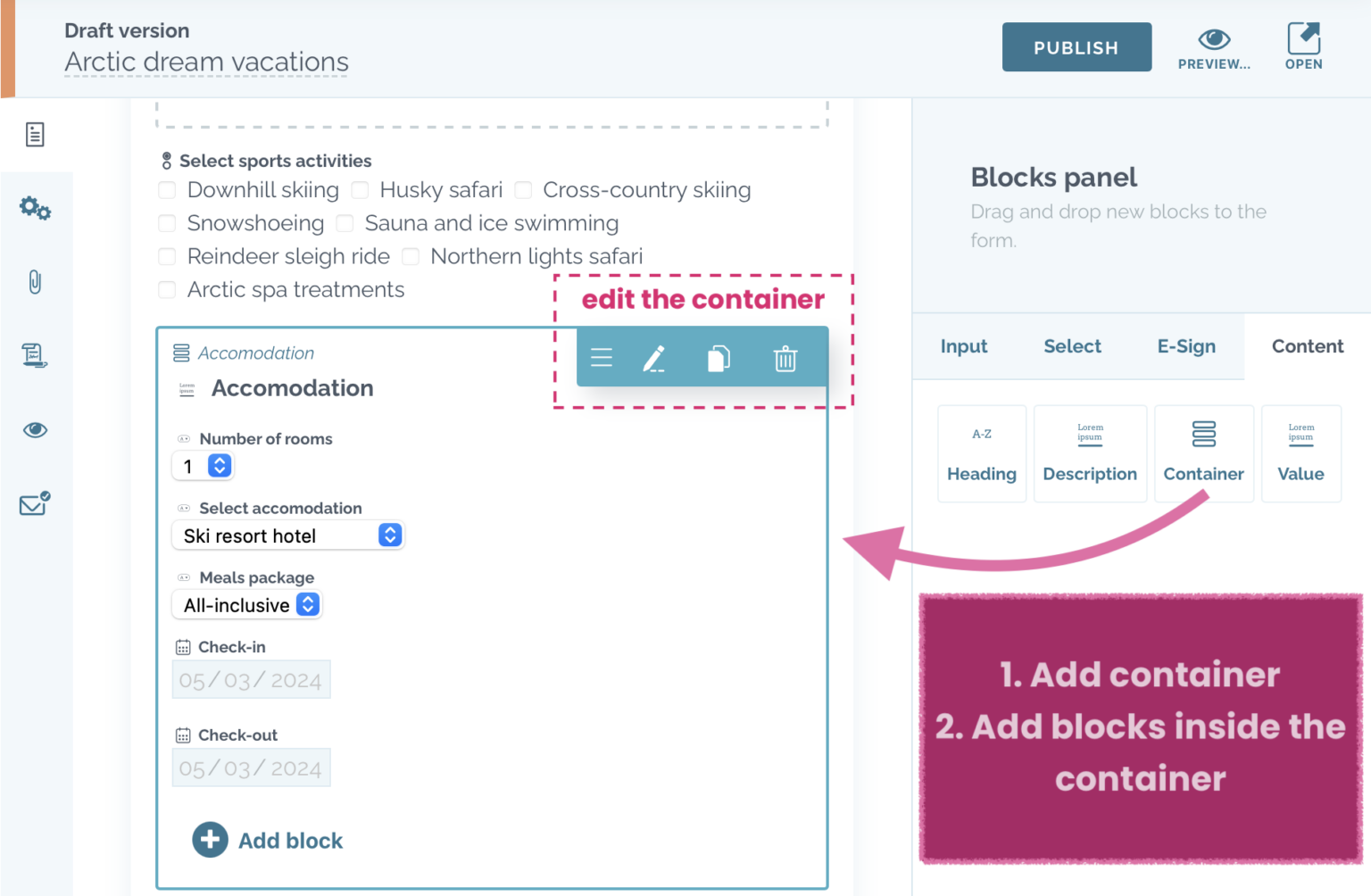Open the container hamburger menu icon
The image size is (1371, 896).
602,359
